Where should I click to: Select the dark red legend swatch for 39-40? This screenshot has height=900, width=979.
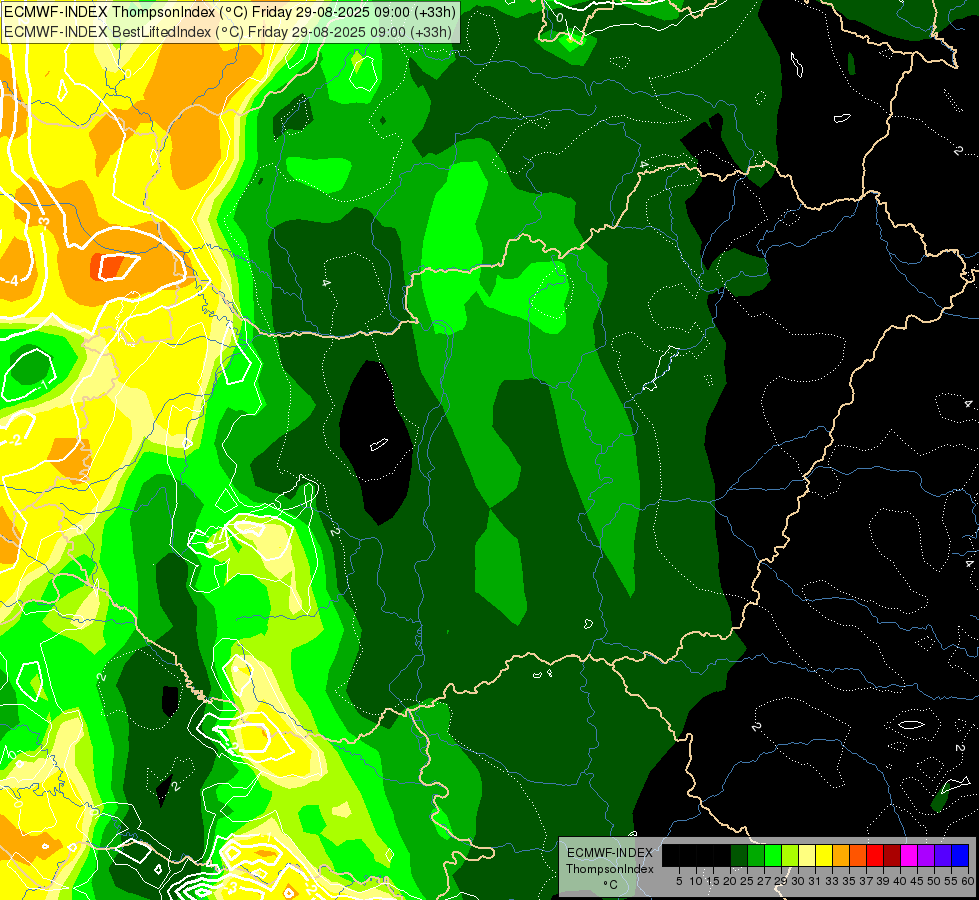(x=892, y=855)
